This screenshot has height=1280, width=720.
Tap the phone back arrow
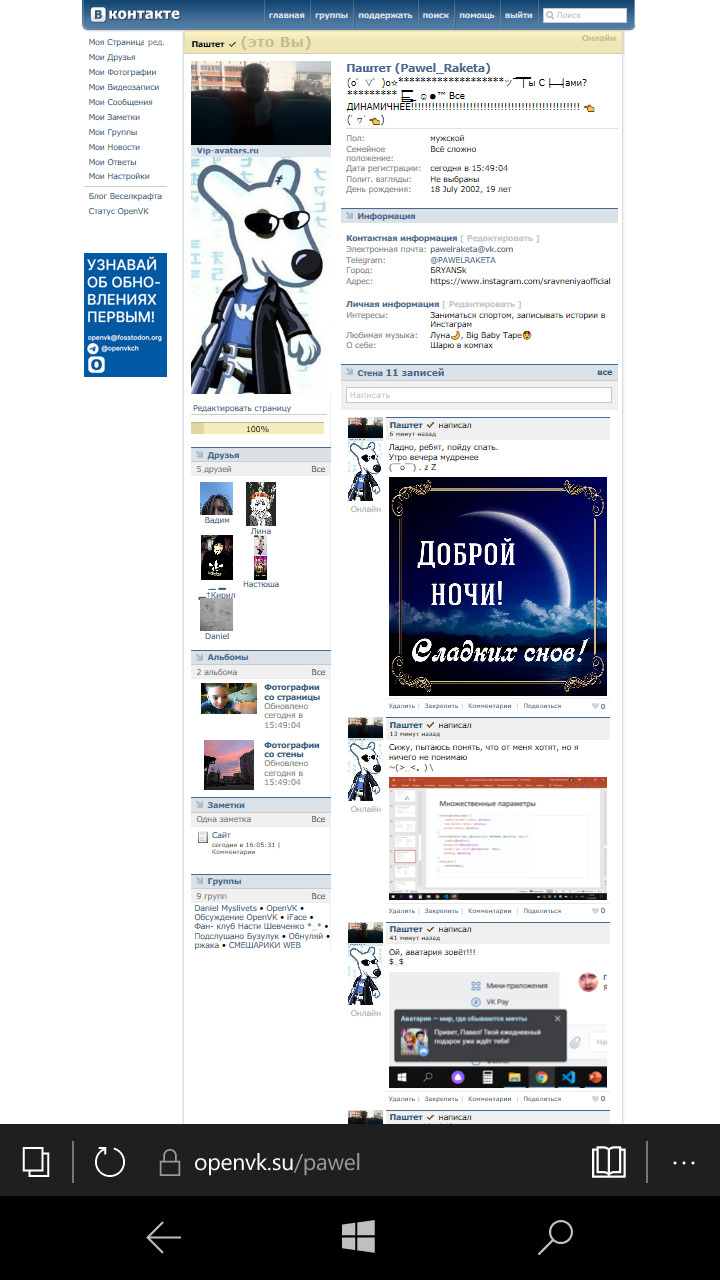click(x=164, y=1238)
